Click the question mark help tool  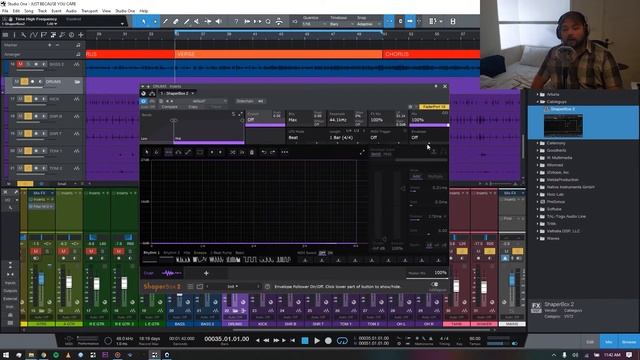pos(236,21)
